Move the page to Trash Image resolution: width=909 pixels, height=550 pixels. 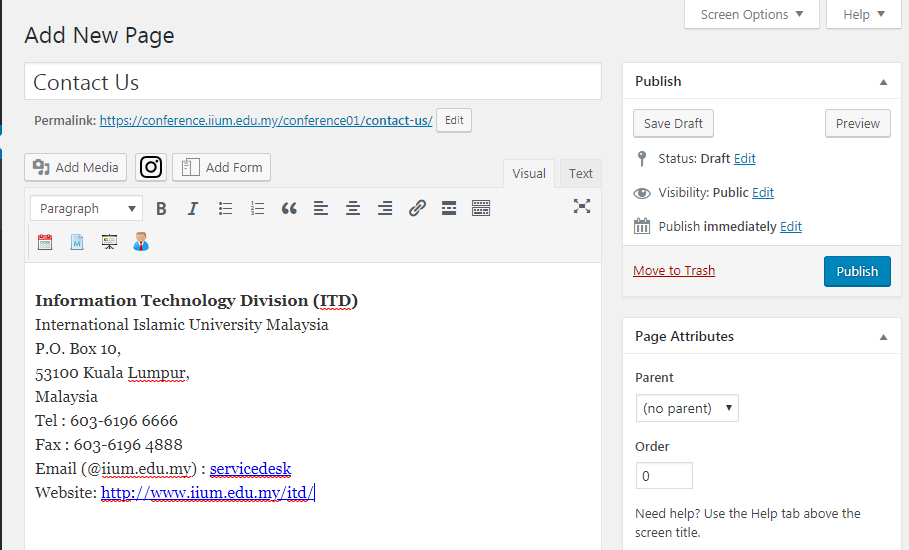click(x=674, y=271)
